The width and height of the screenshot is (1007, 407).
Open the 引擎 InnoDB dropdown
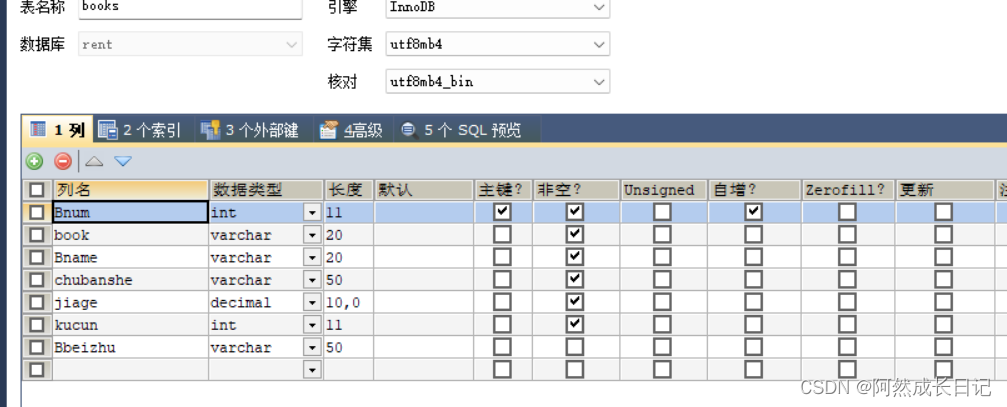coord(498,8)
